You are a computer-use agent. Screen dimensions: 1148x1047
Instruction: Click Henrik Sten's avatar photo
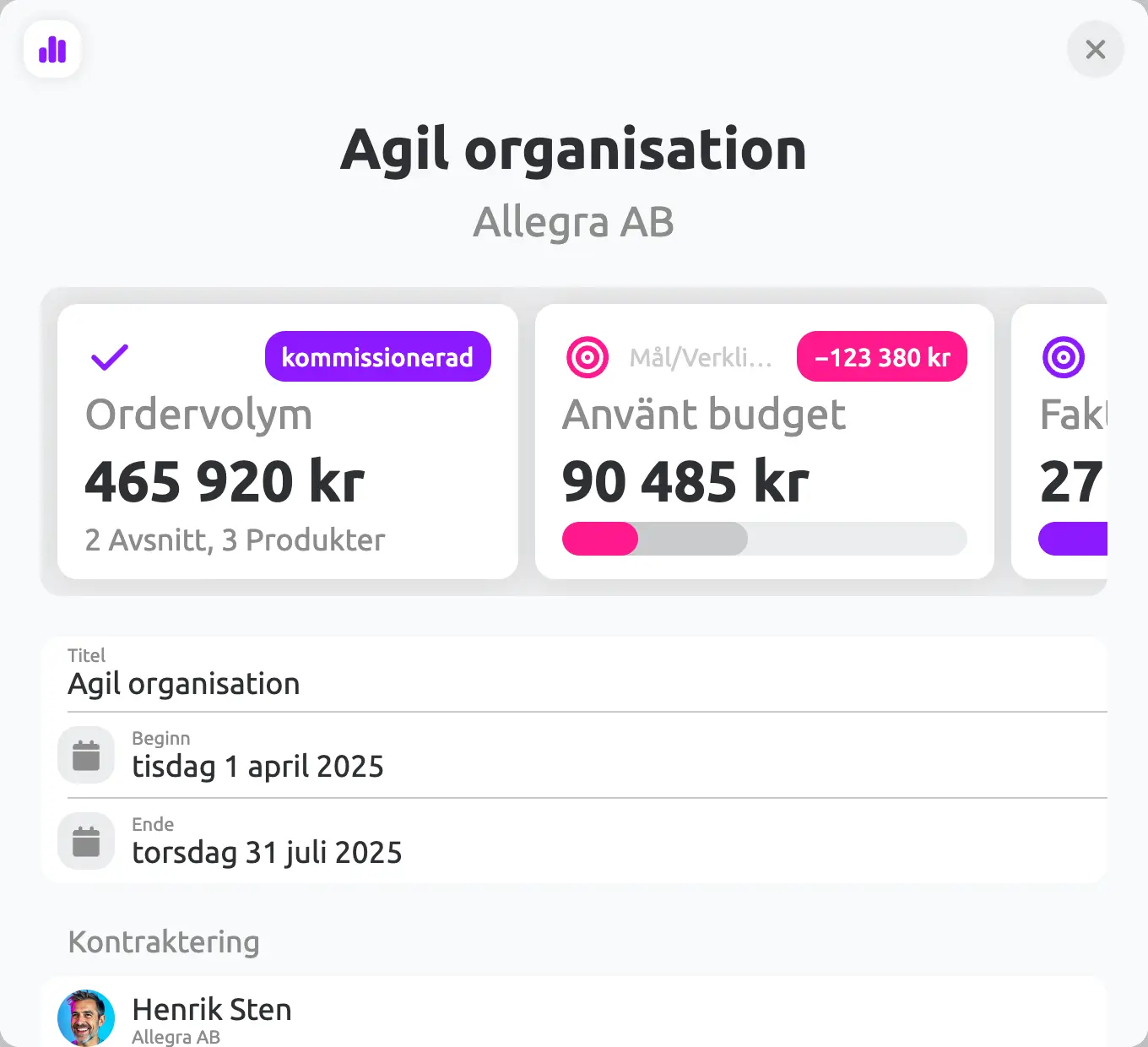pyautogui.click(x=86, y=1018)
